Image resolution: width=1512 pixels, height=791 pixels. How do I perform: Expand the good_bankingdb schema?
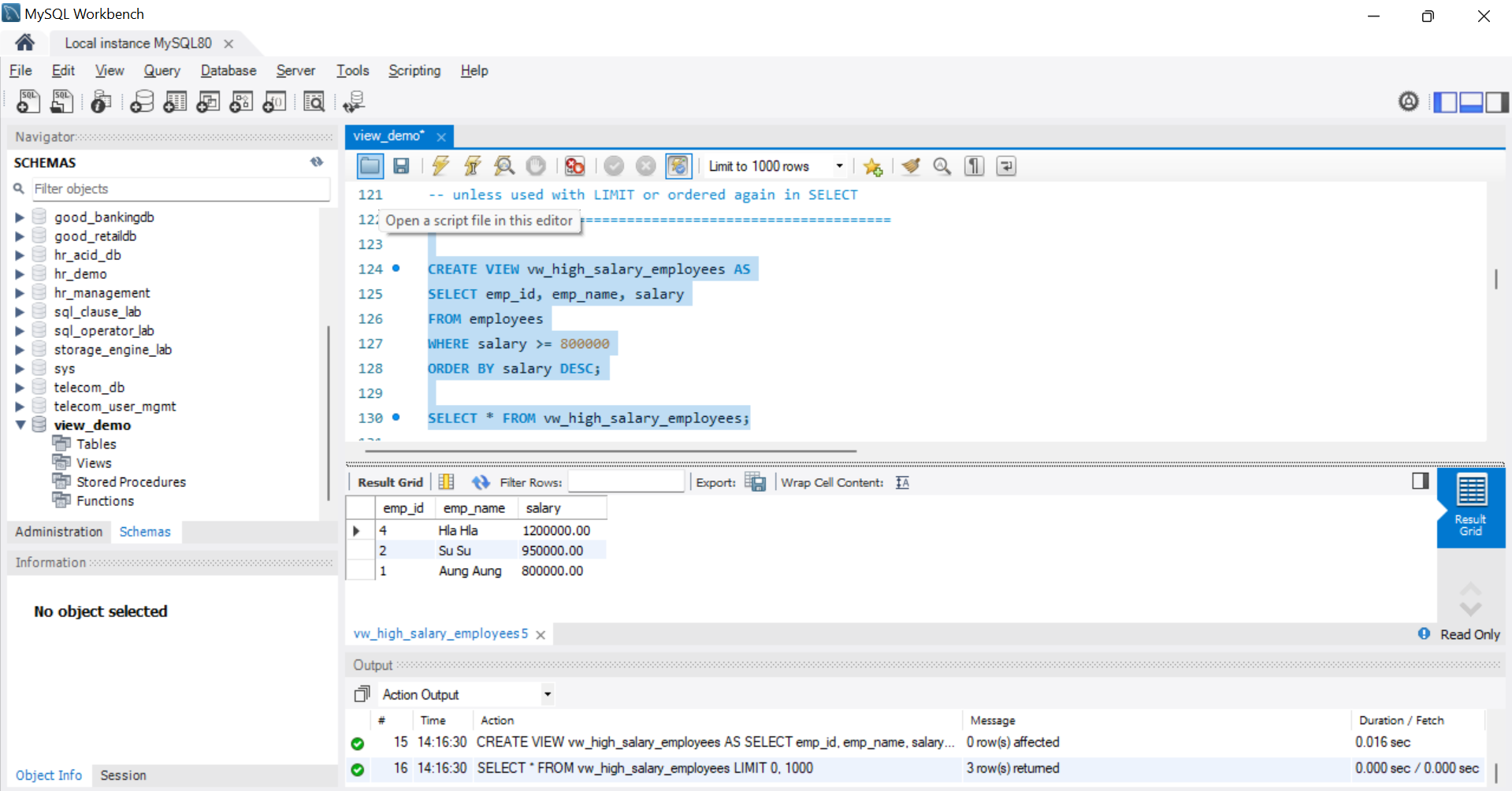[x=20, y=217]
